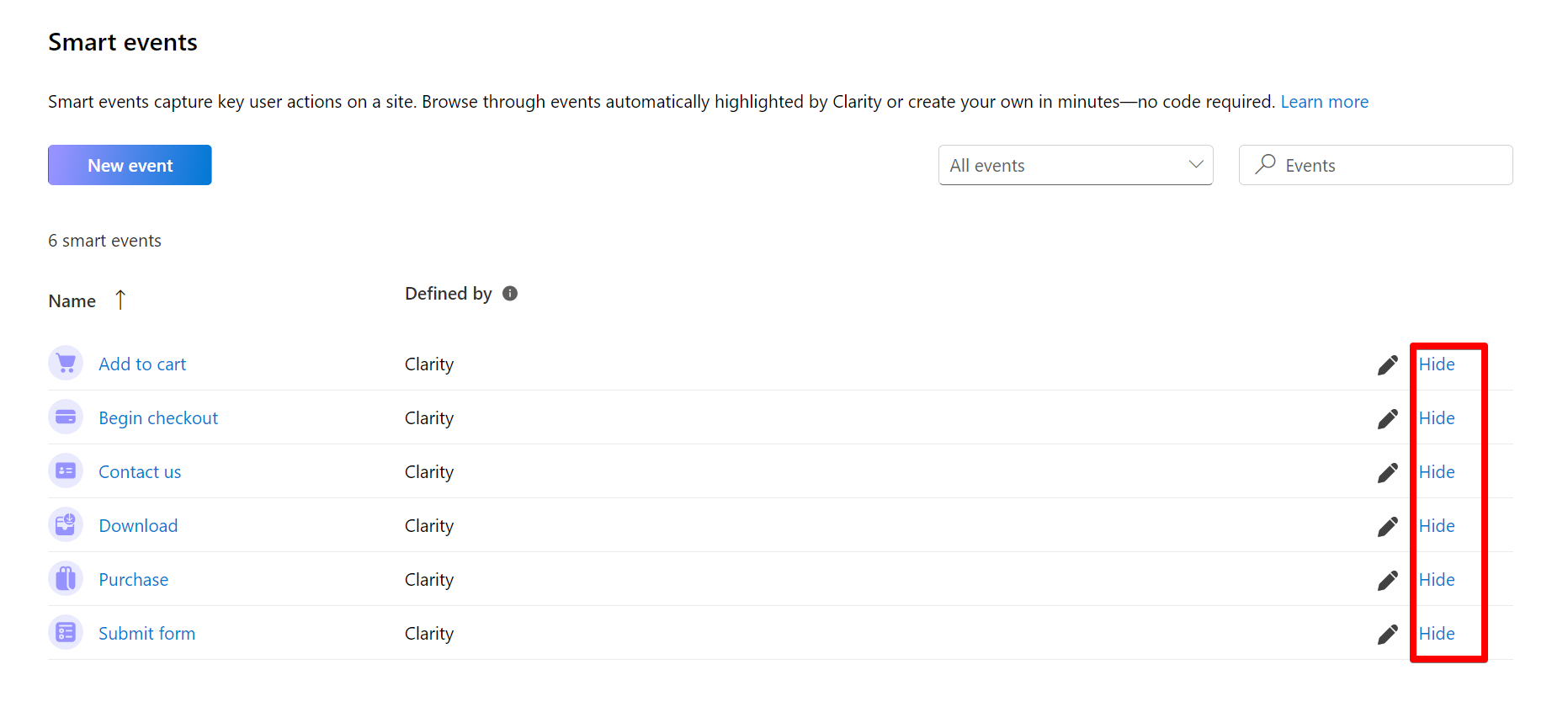Click the Begin checkout credit card icon

point(65,417)
